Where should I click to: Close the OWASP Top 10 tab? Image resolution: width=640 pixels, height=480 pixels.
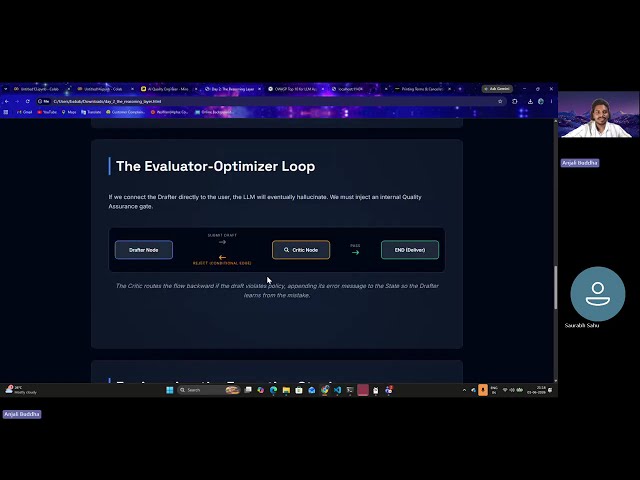coord(323,89)
